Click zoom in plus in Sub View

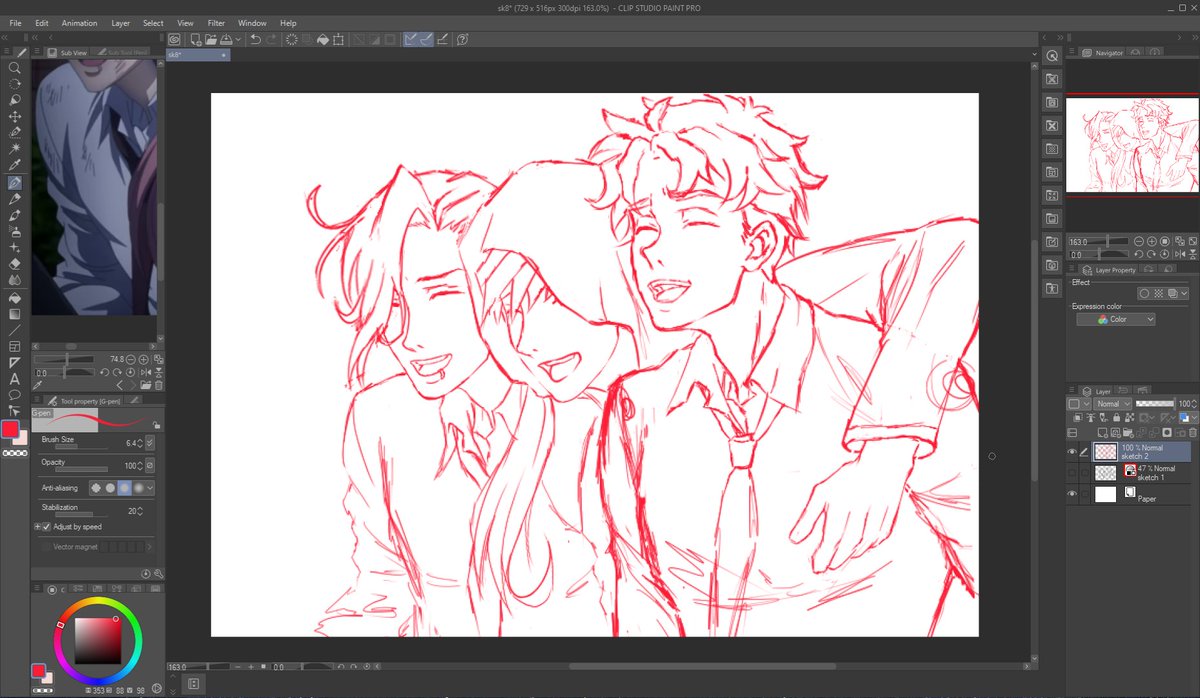click(144, 359)
